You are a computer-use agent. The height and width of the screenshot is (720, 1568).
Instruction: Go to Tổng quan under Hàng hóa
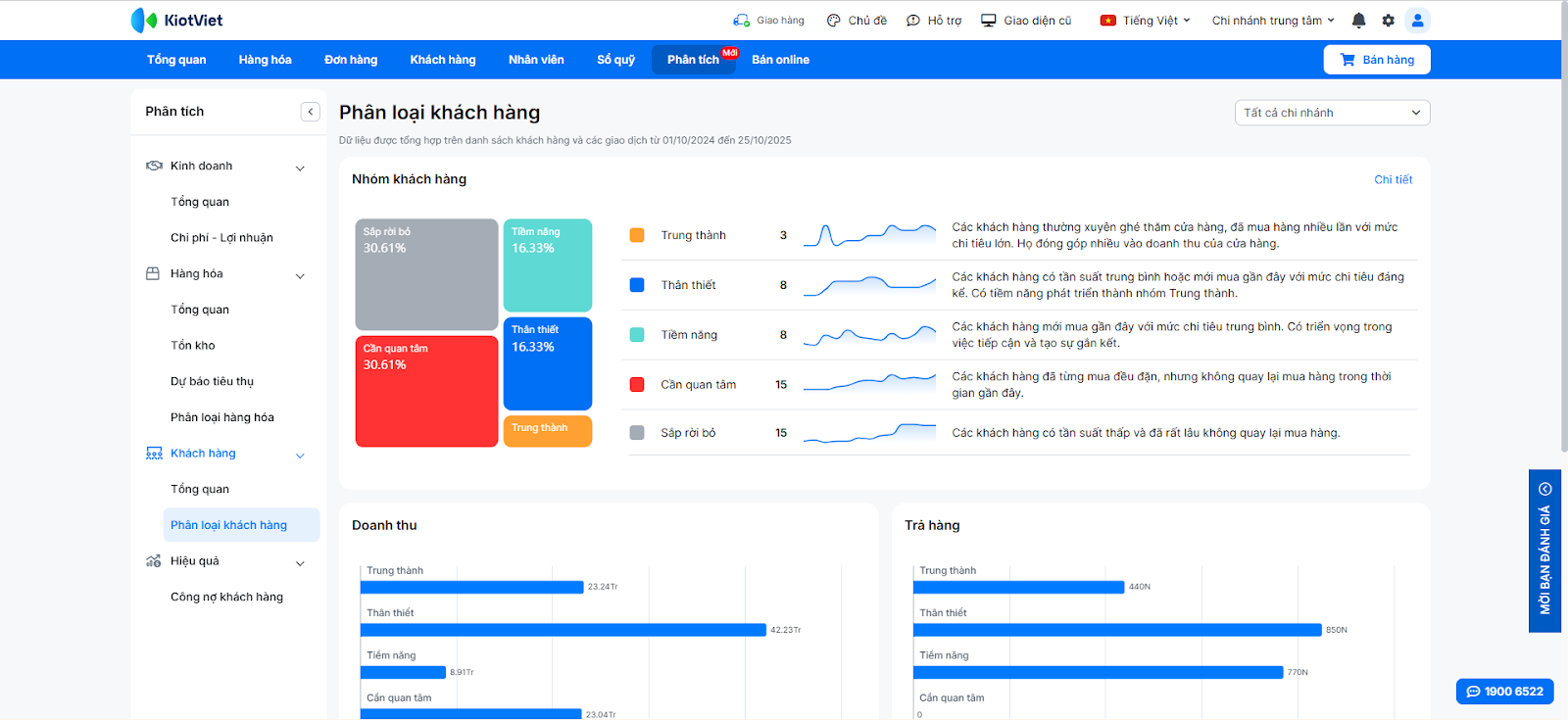pyautogui.click(x=200, y=310)
